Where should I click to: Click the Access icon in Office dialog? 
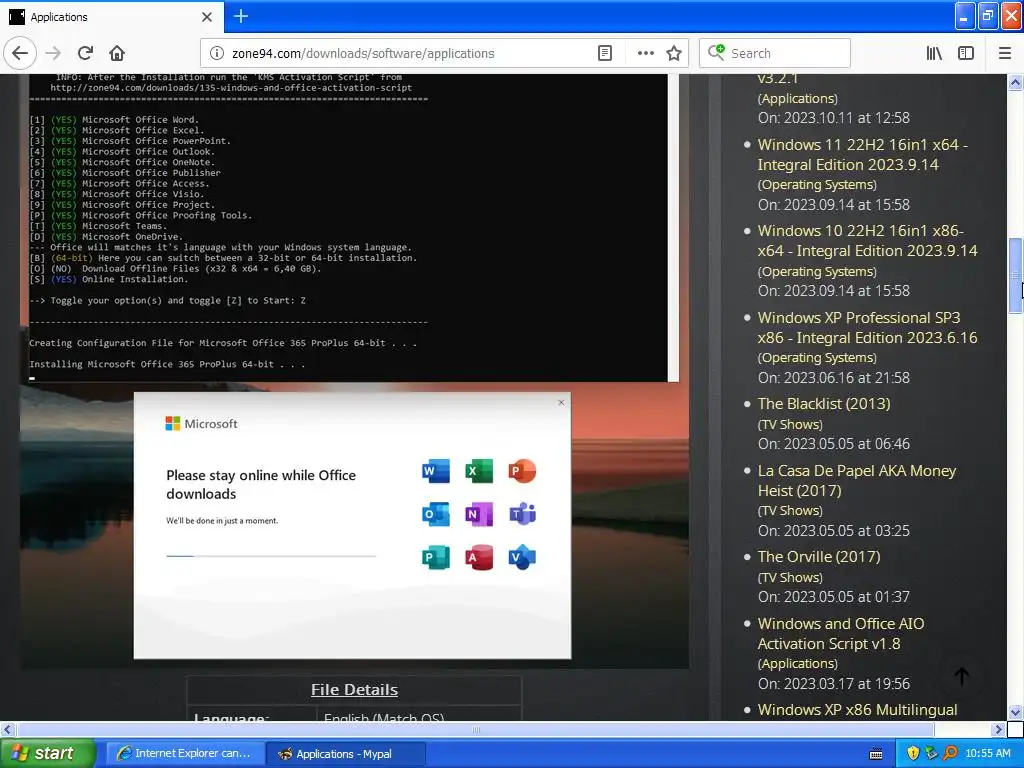tap(479, 557)
